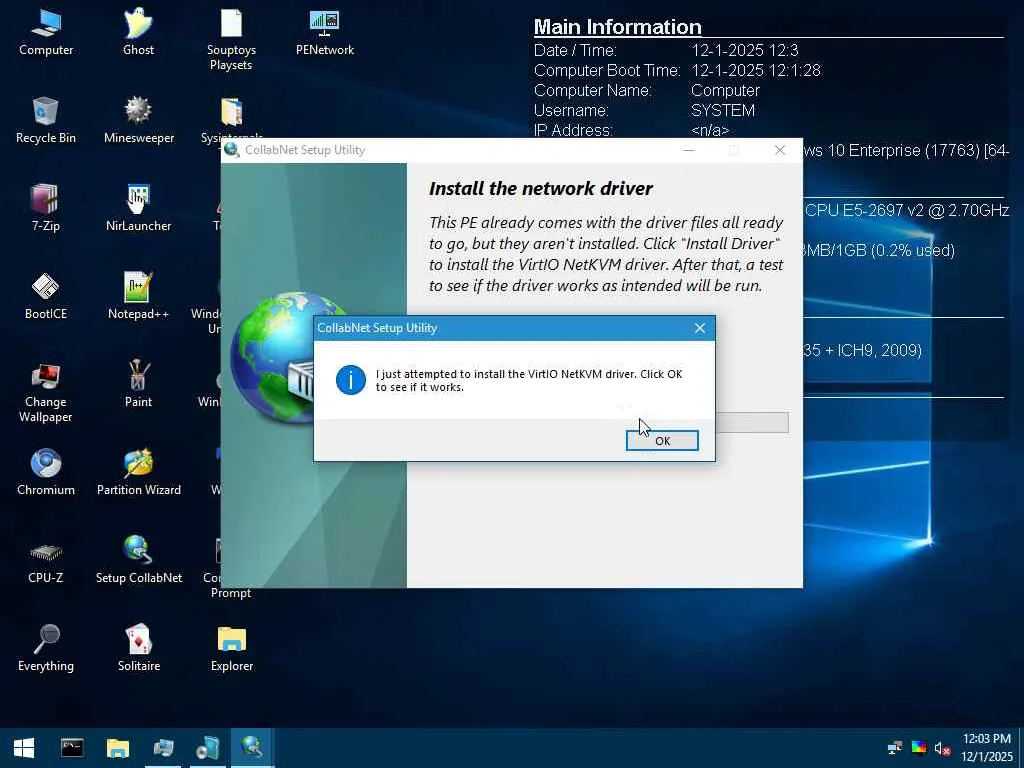1024x768 pixels.
Task: Launch Solitaire from the desktop
Action: tap(138, 648)
